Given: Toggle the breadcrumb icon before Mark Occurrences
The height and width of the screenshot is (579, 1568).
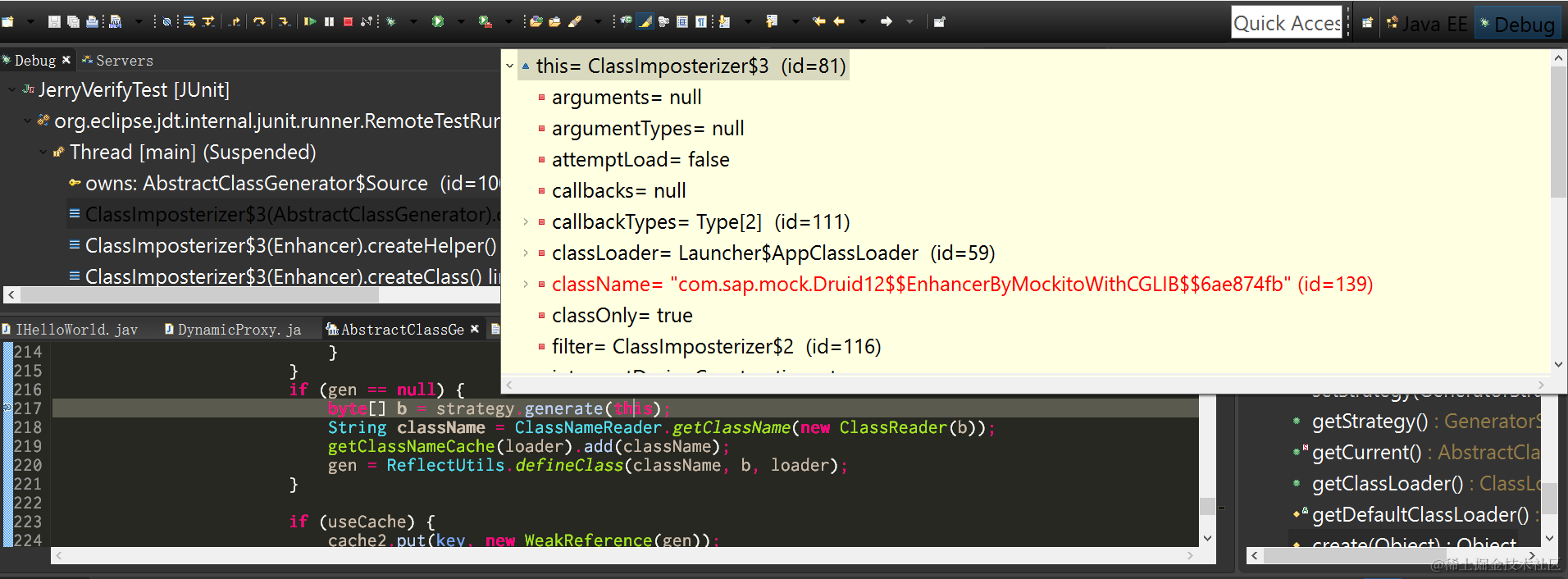Looking at the screenshot, I should coord(627,21).
